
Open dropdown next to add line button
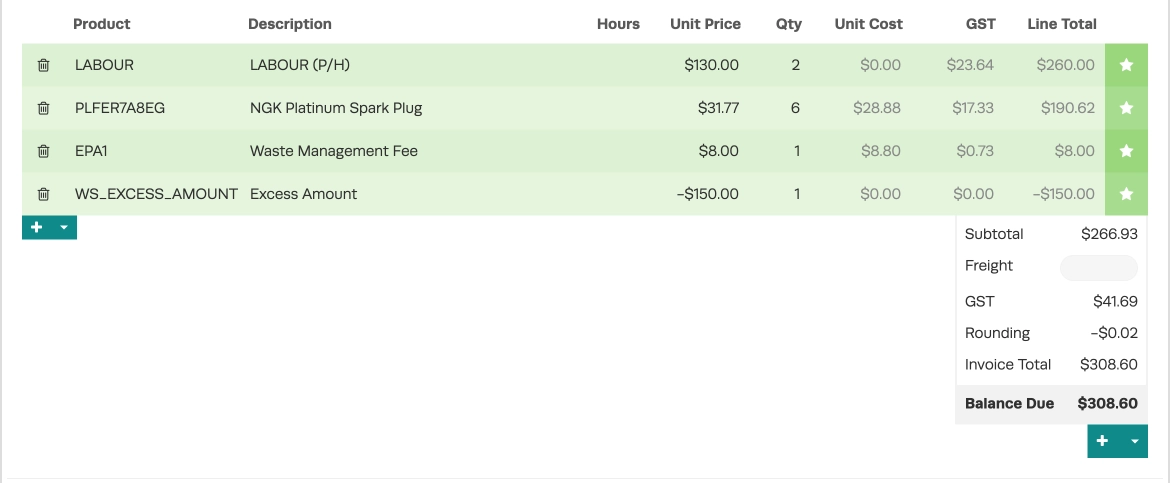click(64, 227)
